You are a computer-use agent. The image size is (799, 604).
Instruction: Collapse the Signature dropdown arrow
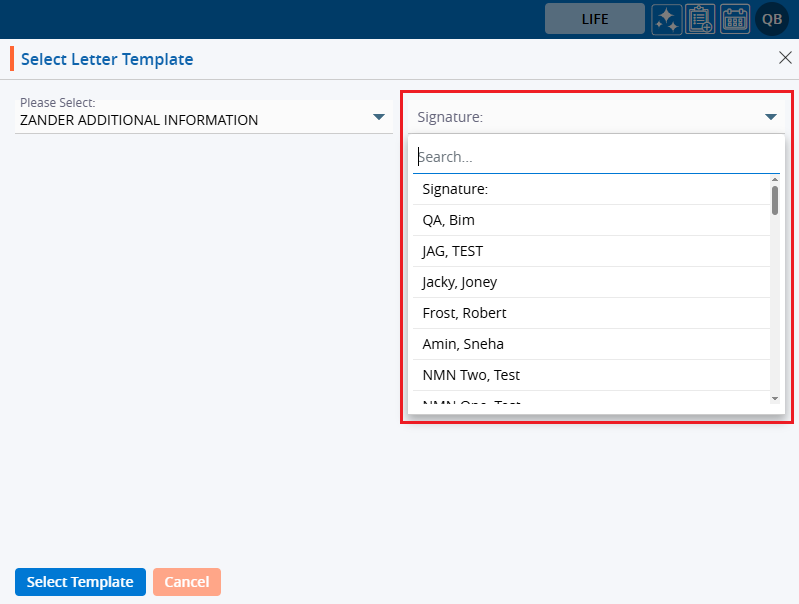[x=771, y=117]
